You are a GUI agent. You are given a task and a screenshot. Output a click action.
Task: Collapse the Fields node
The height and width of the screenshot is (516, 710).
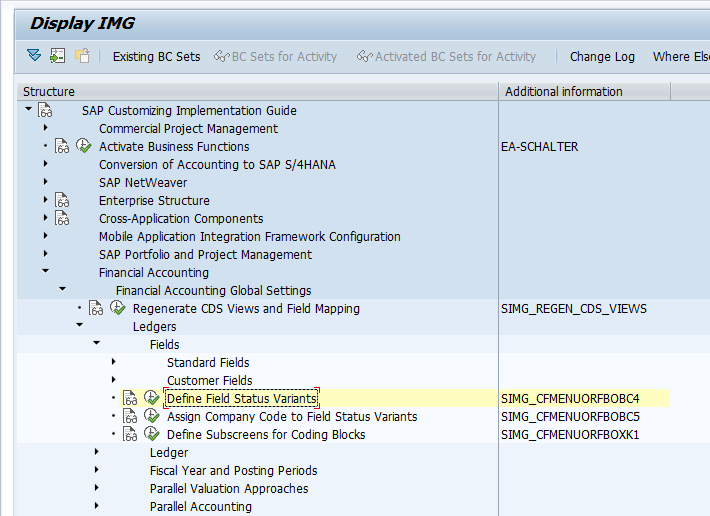(96, 343)
